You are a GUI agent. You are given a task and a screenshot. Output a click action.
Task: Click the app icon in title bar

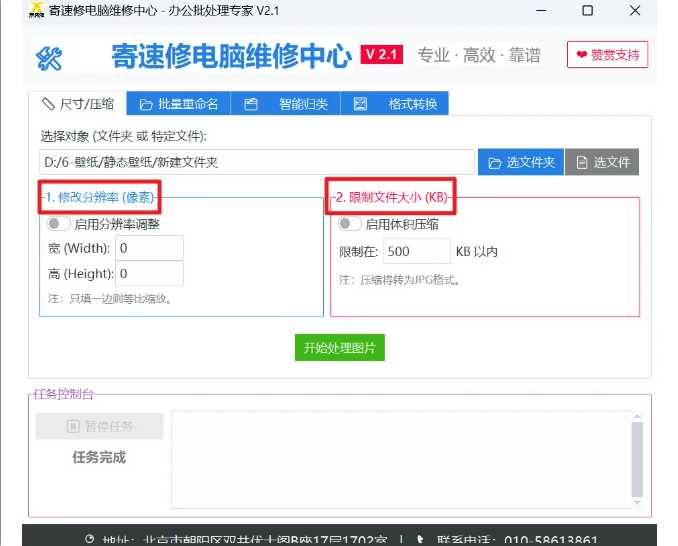pyautogui.click(x=36, y=11)
